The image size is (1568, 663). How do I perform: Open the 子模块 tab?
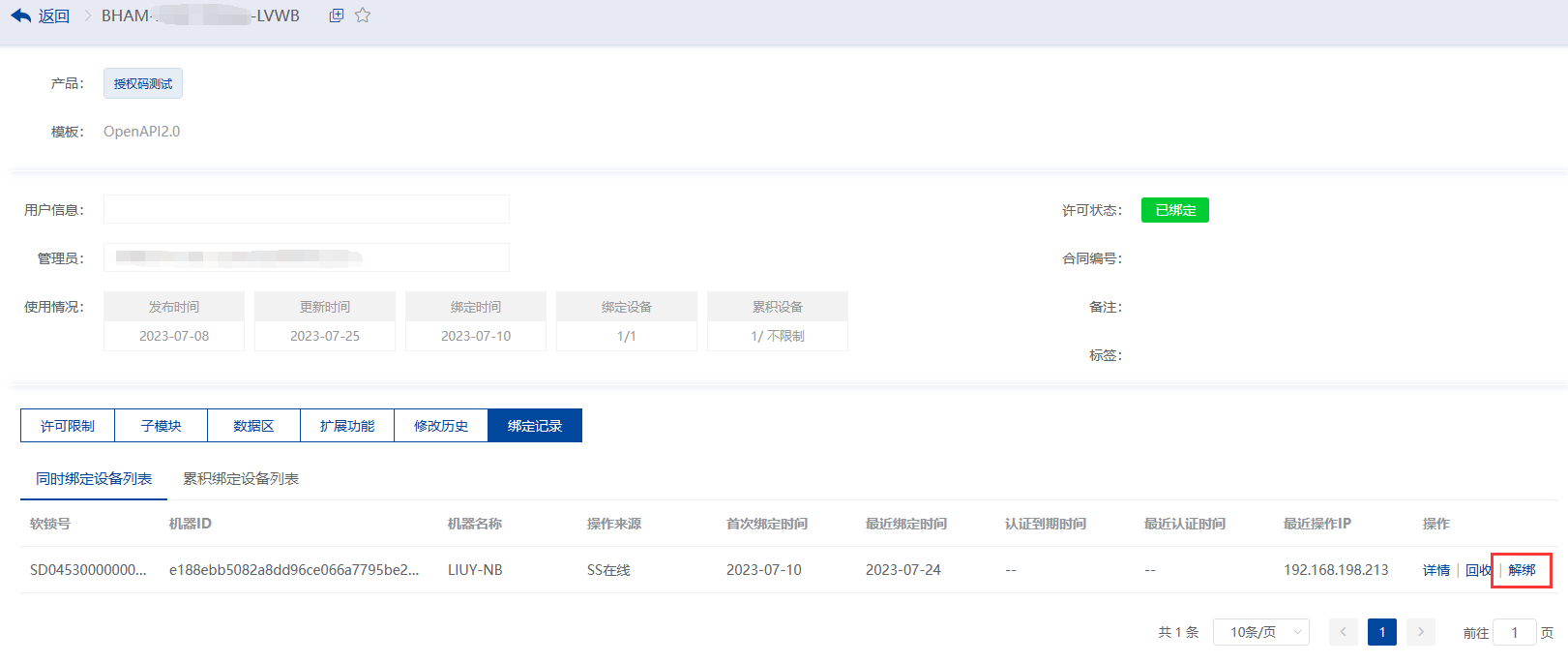pos(161,426)
